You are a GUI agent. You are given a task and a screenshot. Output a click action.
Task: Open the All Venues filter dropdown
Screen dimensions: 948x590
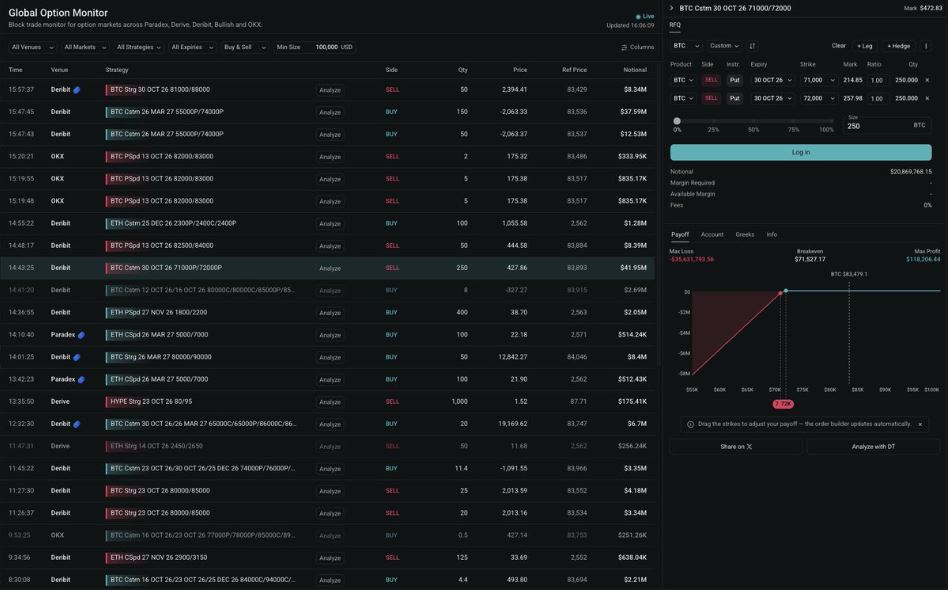pos(33,47)
